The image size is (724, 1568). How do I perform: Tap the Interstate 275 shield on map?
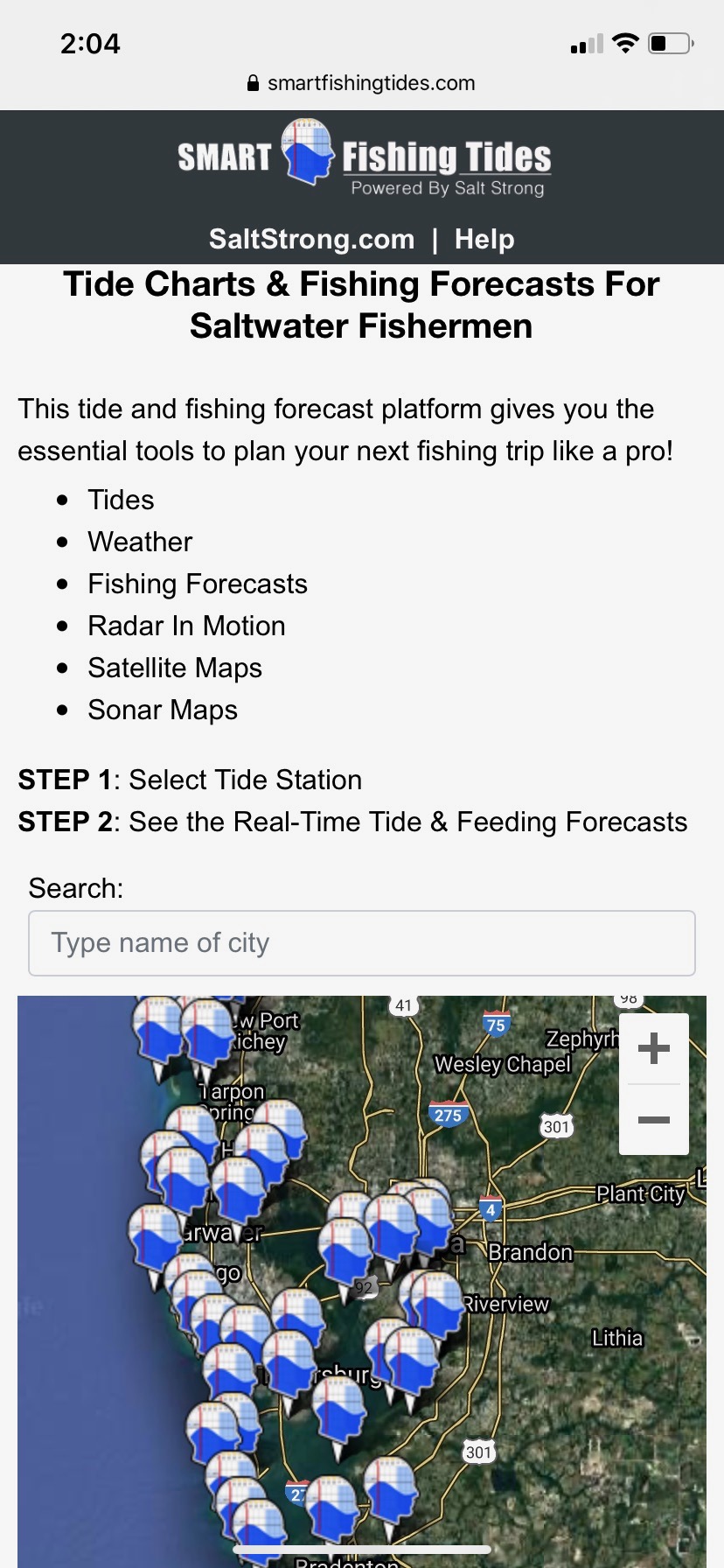[x=448, y=1115]
